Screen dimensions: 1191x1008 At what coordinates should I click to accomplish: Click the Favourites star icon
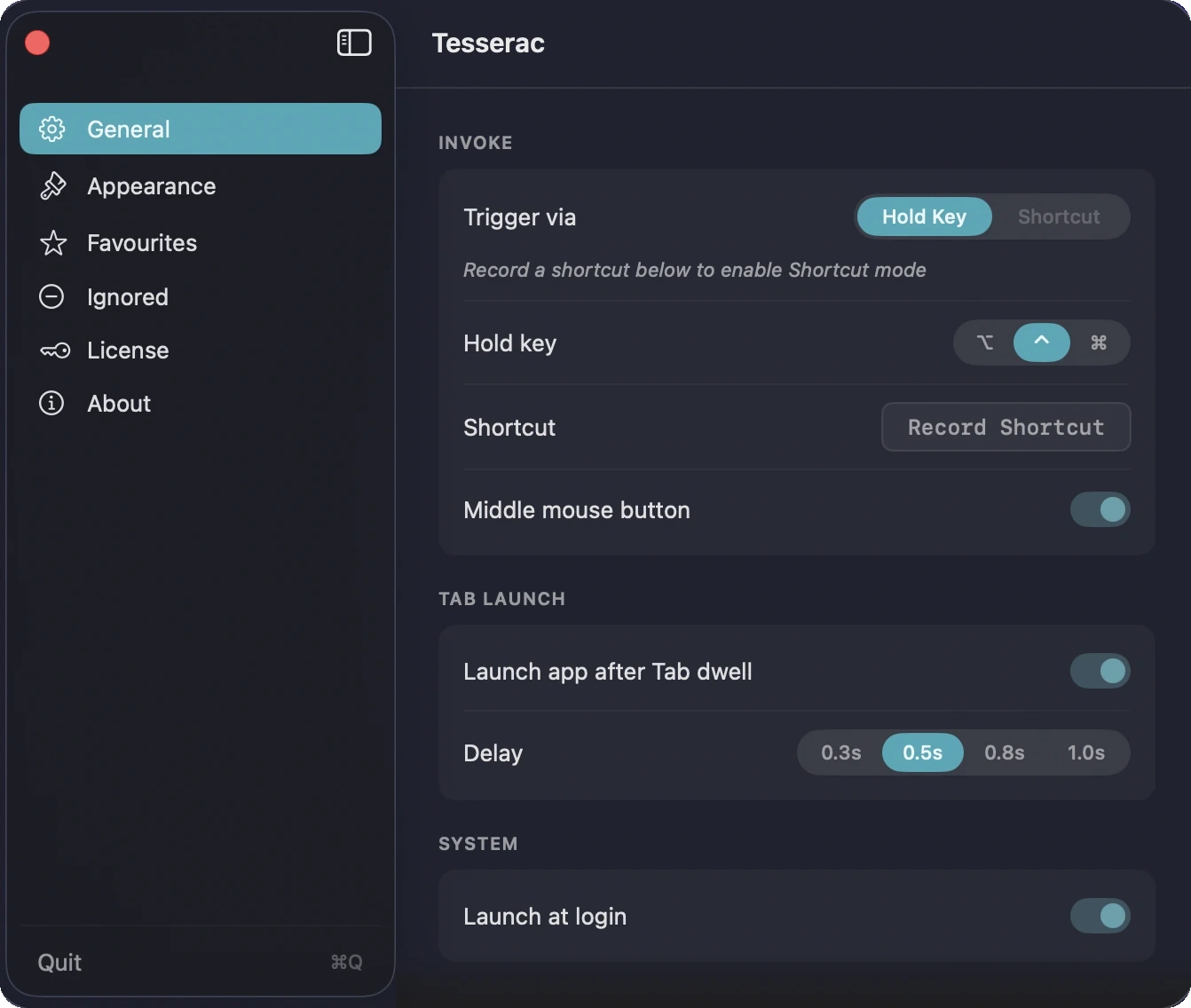pos(52,242)
